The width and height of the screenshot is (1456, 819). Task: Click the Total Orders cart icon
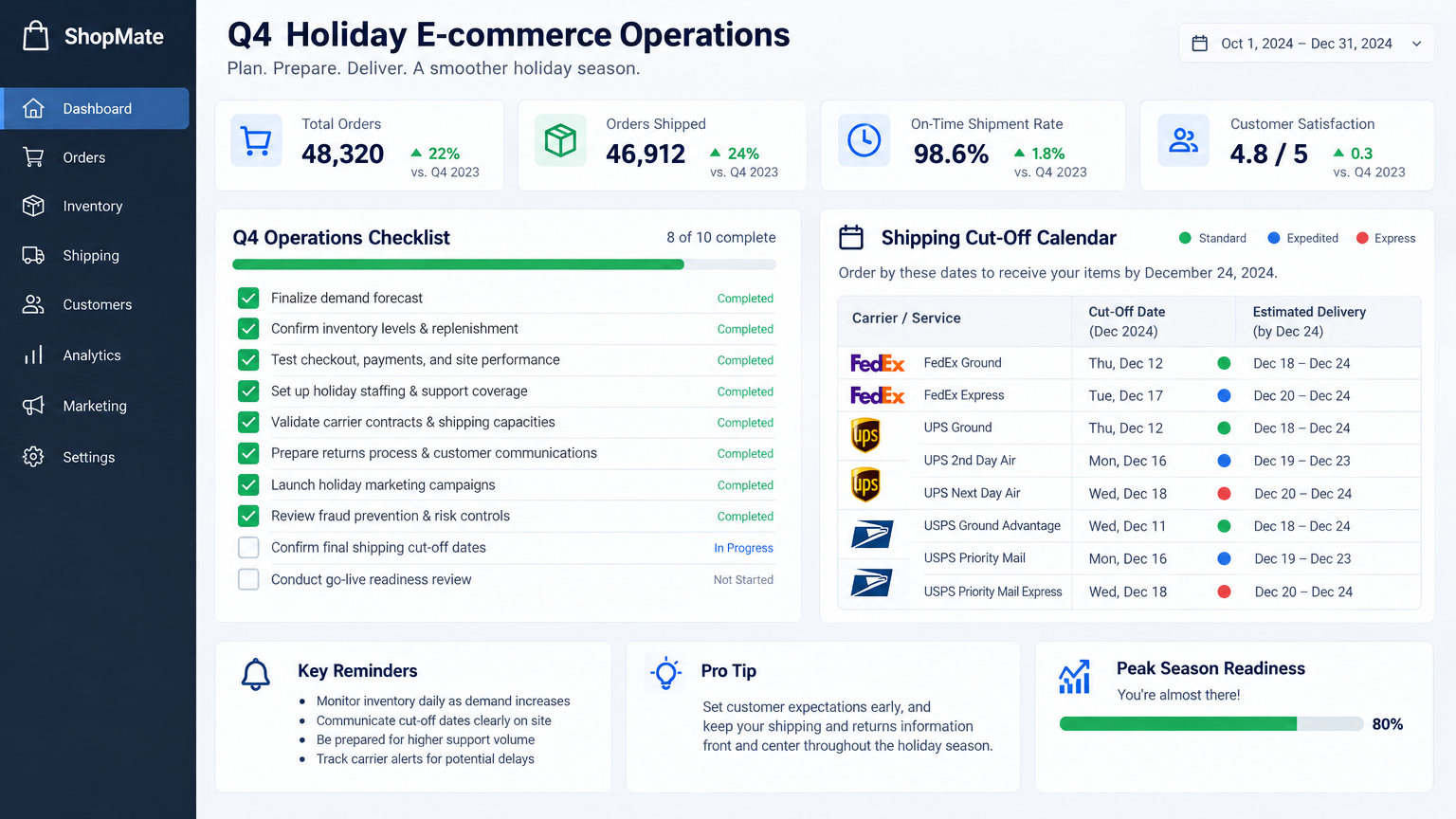(x=256, y=140)
